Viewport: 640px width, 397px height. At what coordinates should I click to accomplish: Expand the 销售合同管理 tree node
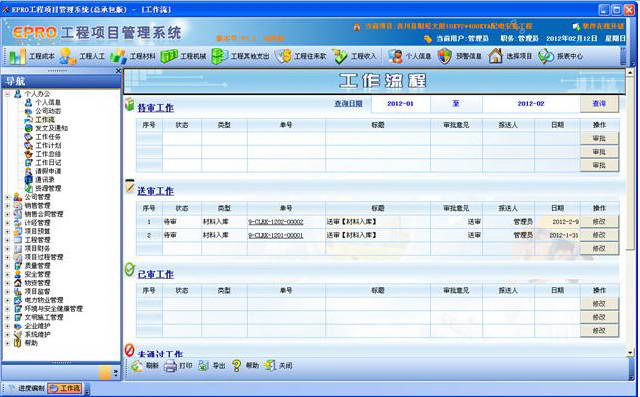point(7,214)
